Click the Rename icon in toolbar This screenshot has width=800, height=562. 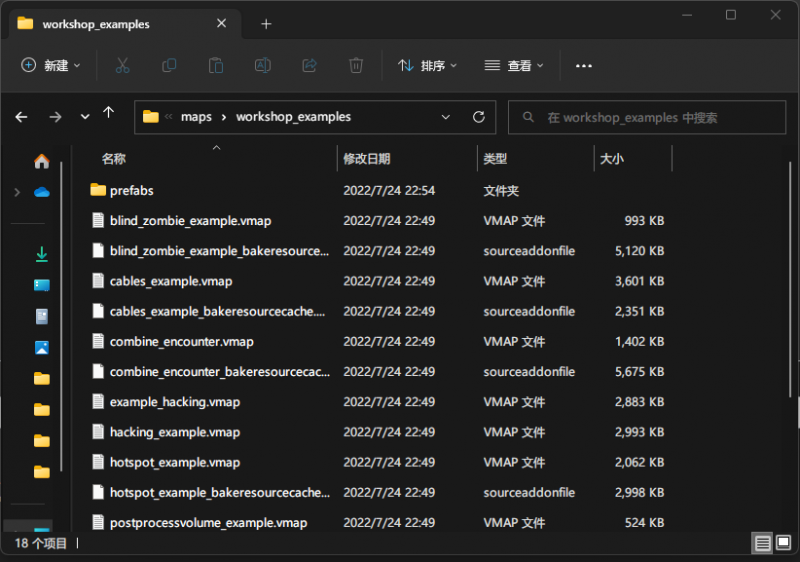click(x=263, y=66)
